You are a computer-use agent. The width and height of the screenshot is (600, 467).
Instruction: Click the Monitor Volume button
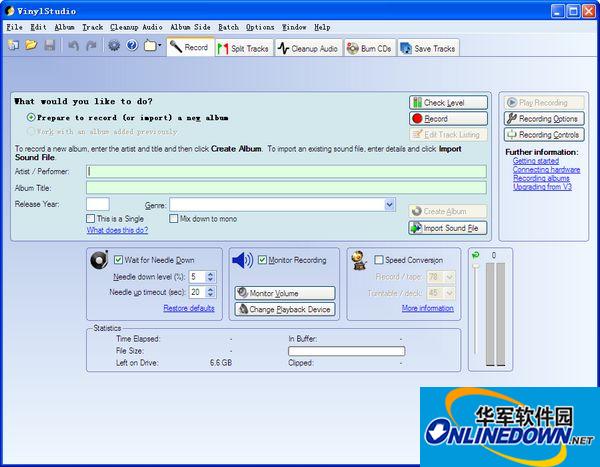click(285, 293)
